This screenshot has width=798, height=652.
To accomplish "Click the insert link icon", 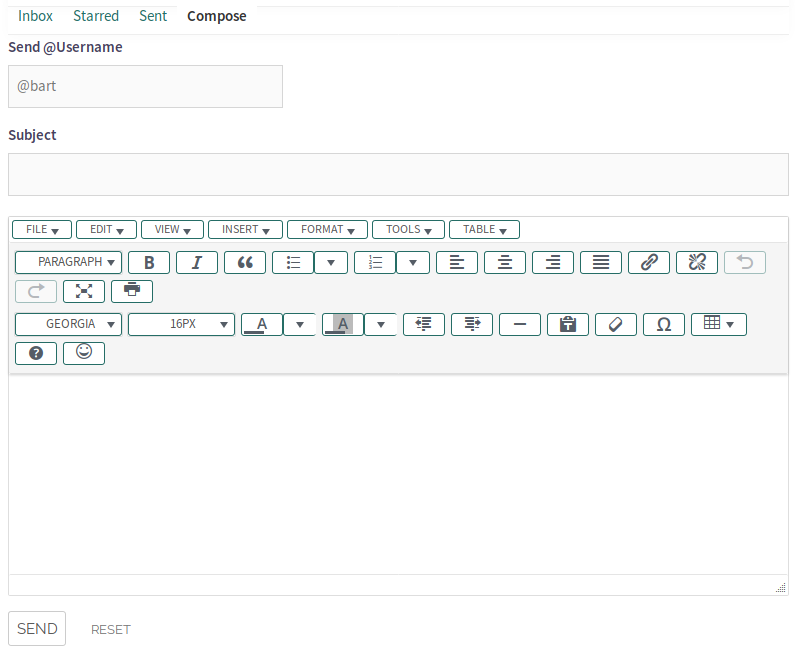I will coord(649,262).
